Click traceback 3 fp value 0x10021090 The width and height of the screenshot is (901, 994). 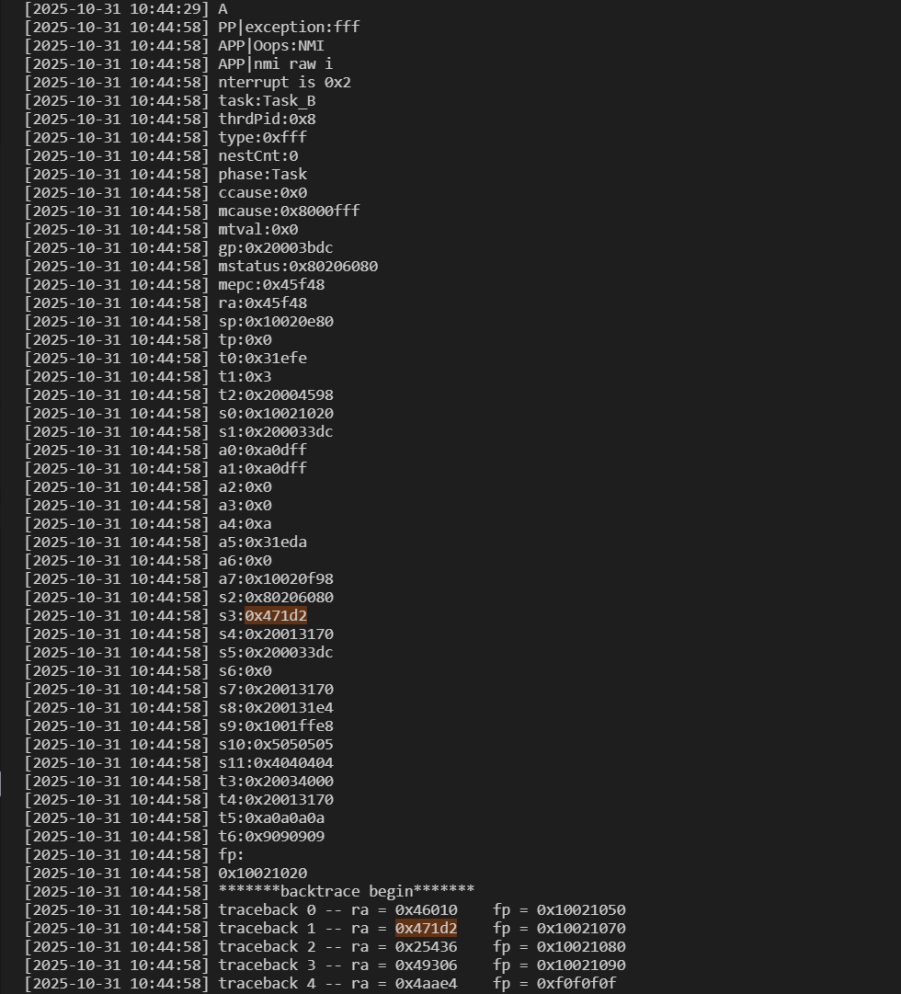tap(581, 965)
